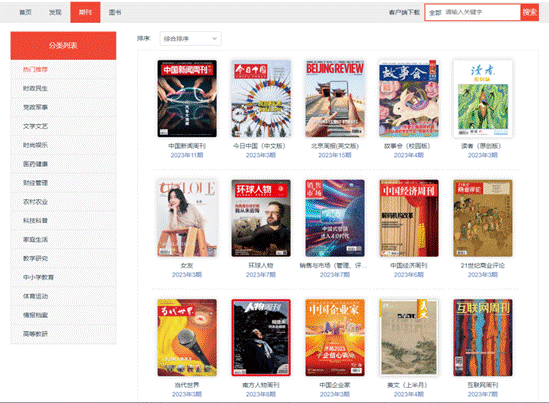This screenshot has height=403, width=549.
Task: Open the 中国经济周刊 cover thumbnail
Action: [409, 218]
